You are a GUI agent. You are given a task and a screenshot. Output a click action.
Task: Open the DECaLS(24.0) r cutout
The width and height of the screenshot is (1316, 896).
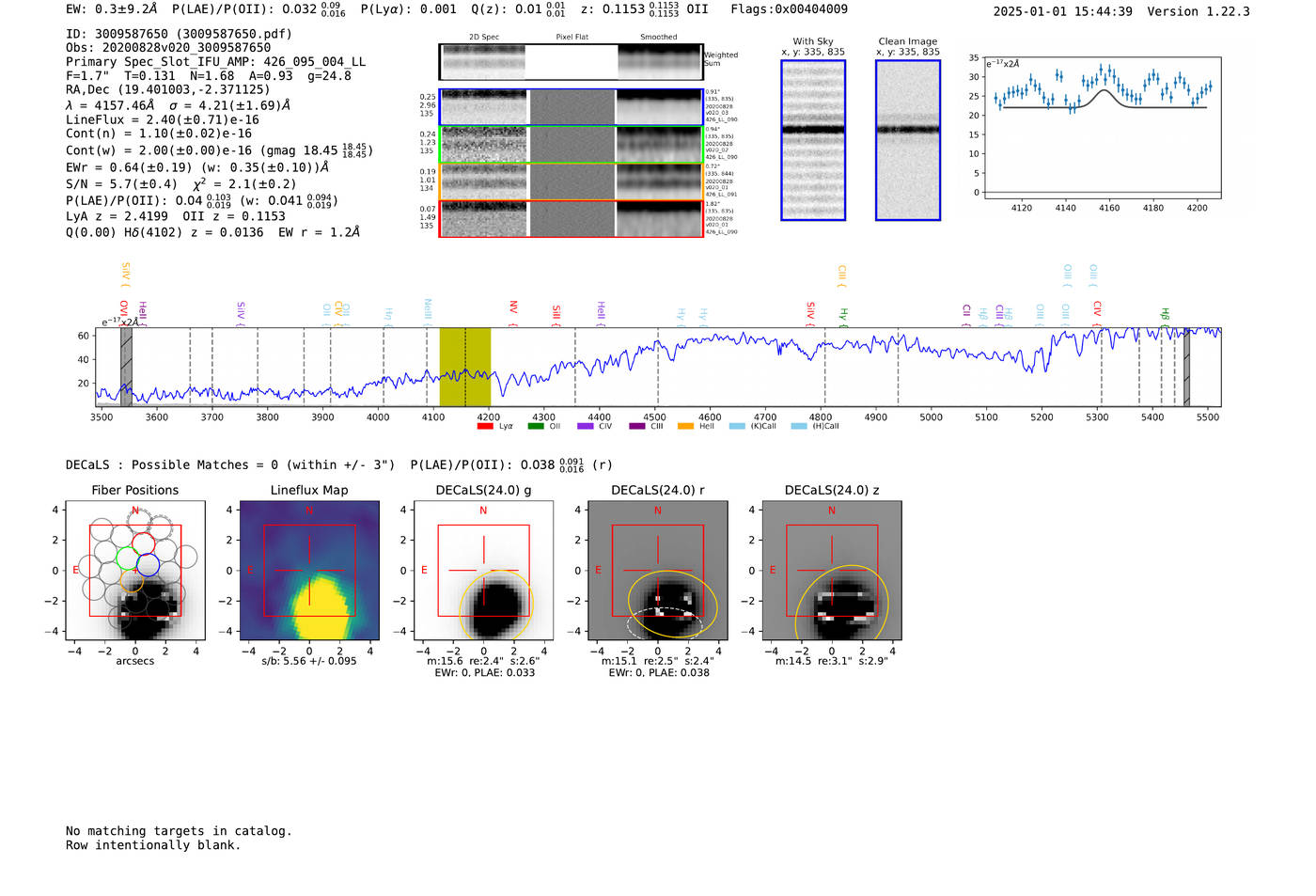tap(657, 572)
